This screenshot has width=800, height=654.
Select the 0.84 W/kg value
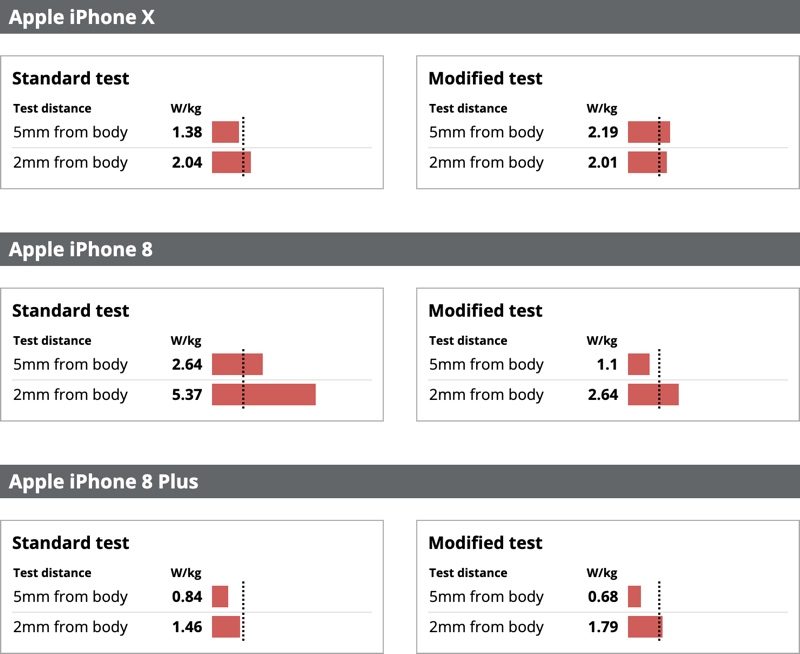coord(187,596)
